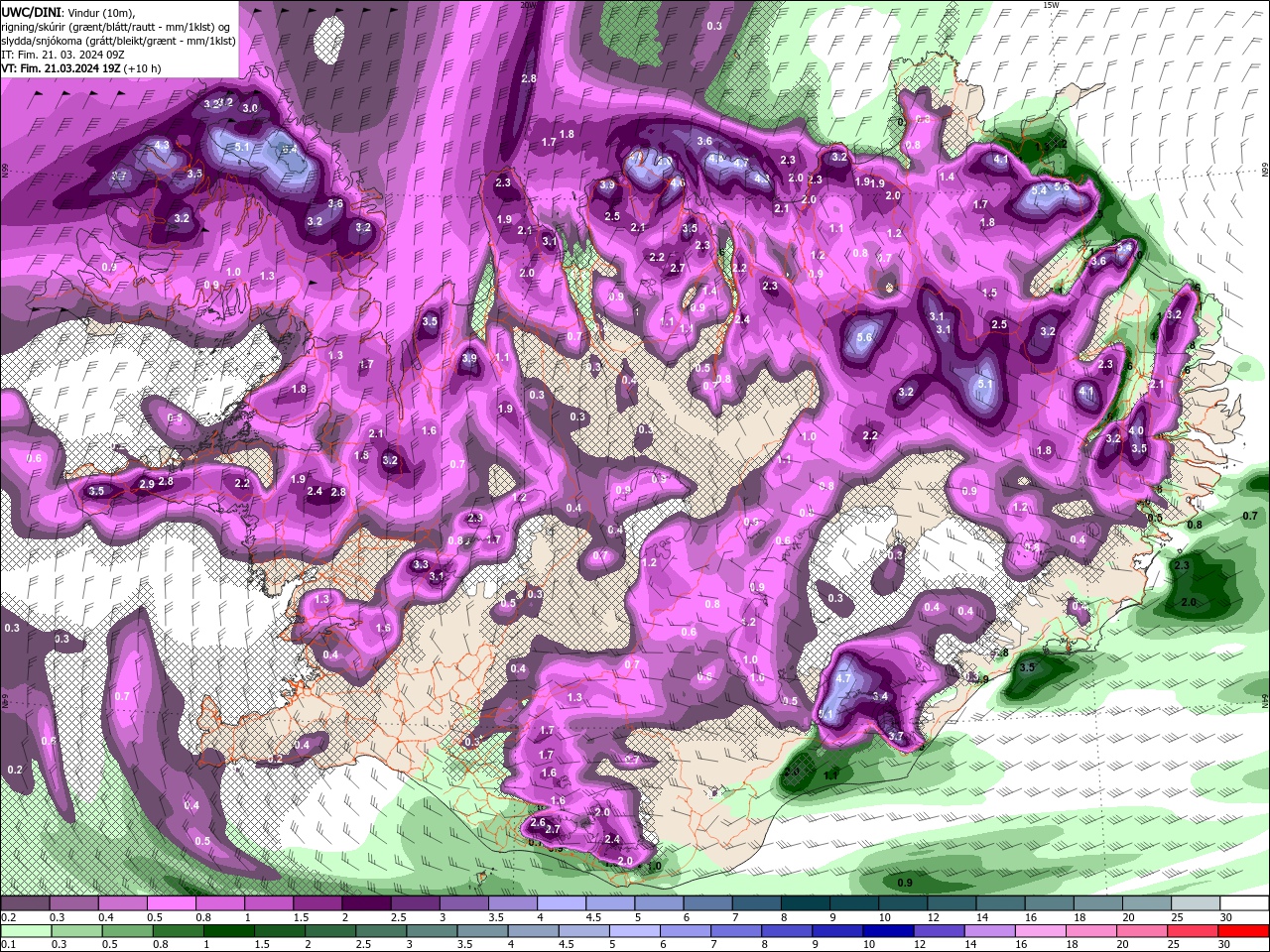
Task: Pick the lower scale dark green swatch for 1
Action: (x=229, y=931)
